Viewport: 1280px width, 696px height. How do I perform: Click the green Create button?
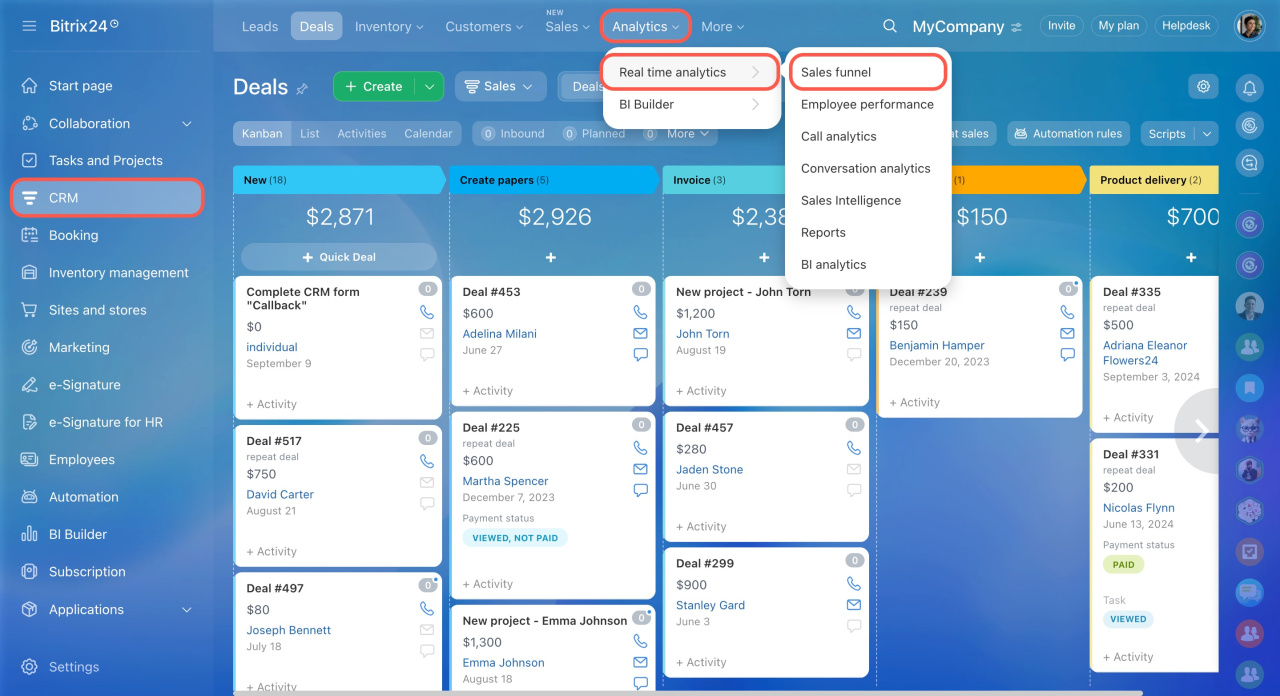point(374,86)
